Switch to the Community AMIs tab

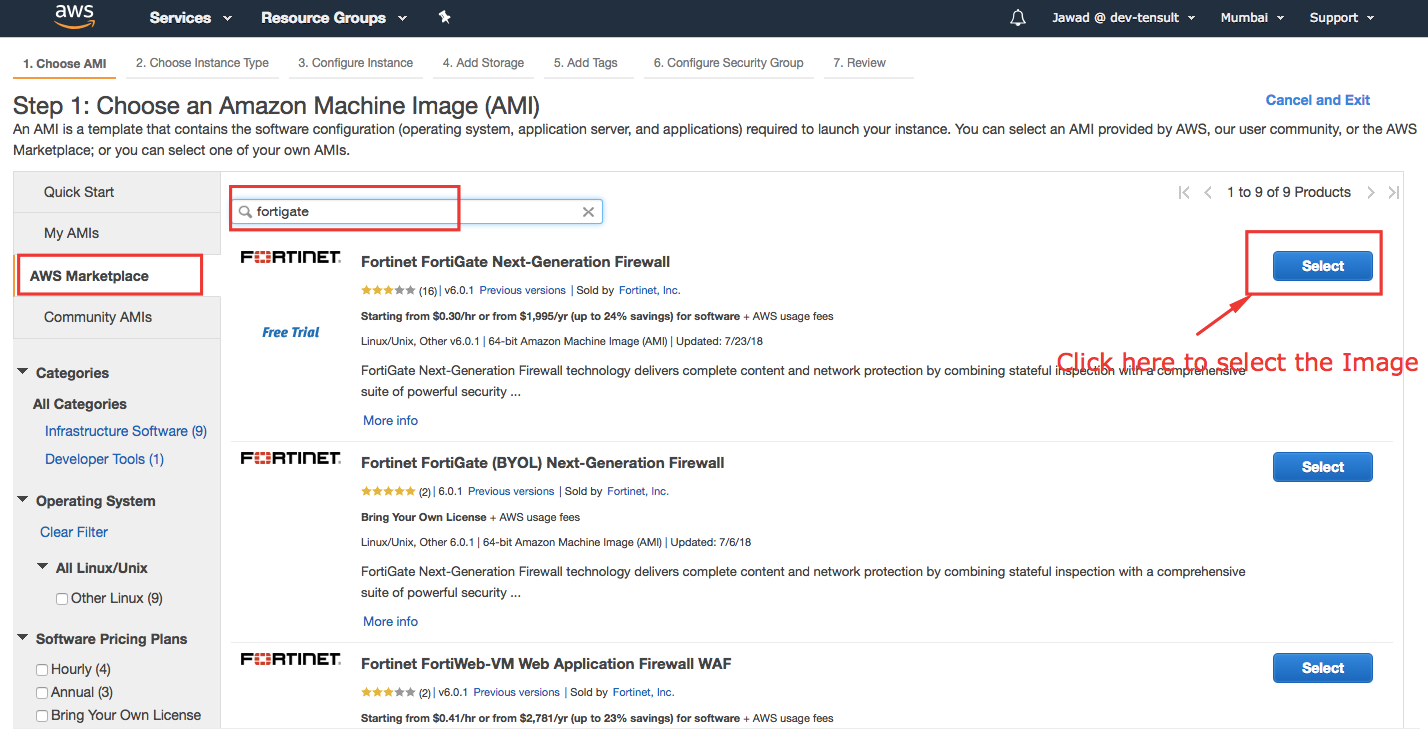(98, 317)
